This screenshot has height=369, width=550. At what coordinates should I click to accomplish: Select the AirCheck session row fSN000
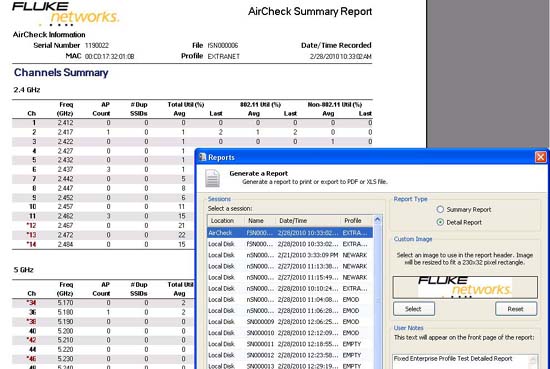(290, 233)
